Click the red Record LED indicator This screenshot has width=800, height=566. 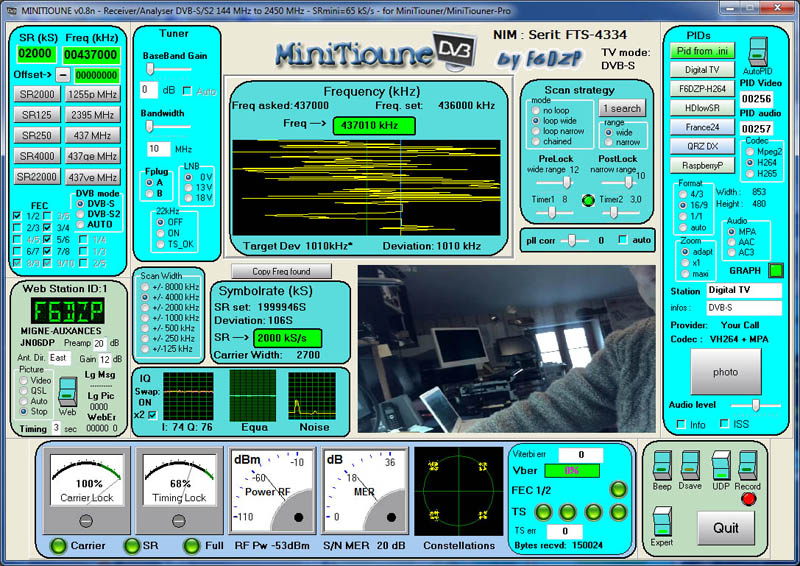pos(748,499)
